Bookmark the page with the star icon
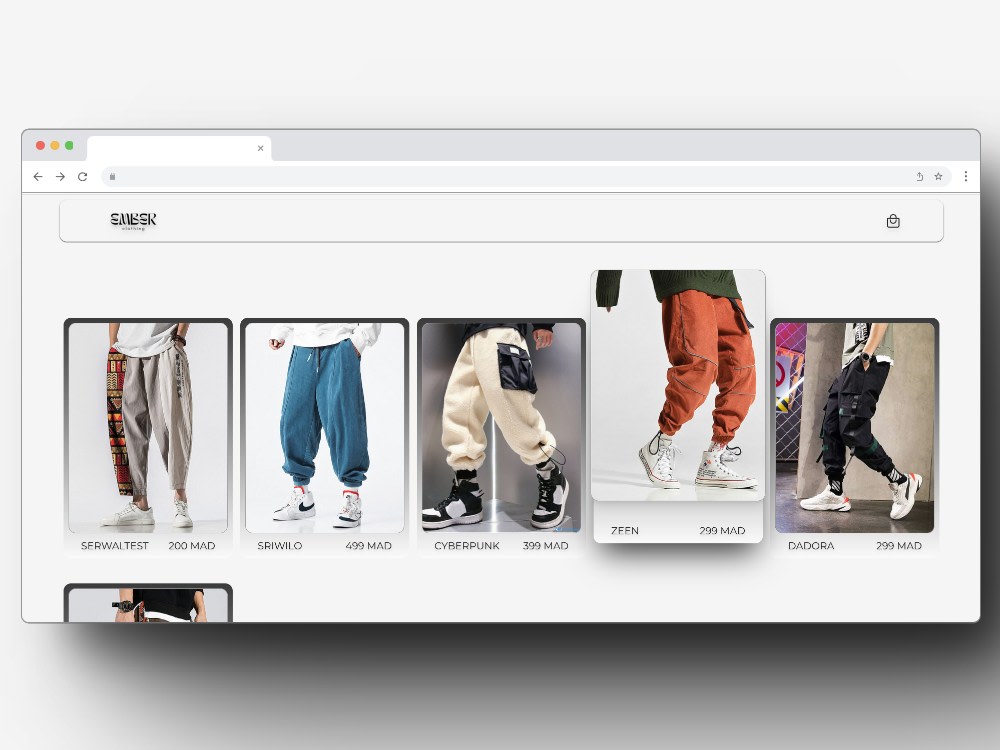 click(x=940, y=176)
